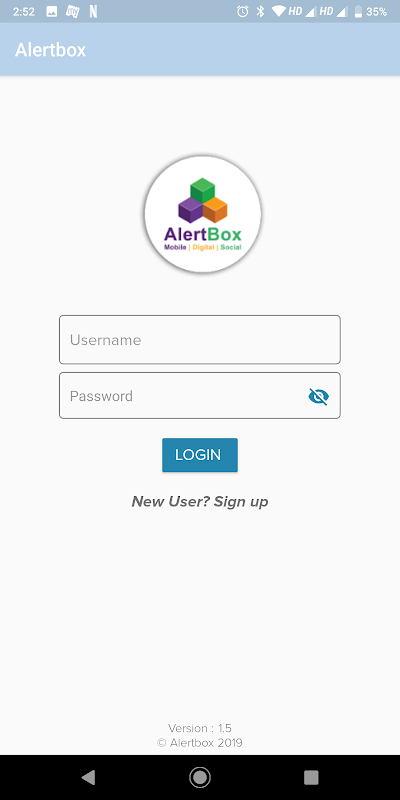This screenshot has width=400, height=800.
Task: Tap the AlertBox circular logo
Action: [x=203, y=214]
